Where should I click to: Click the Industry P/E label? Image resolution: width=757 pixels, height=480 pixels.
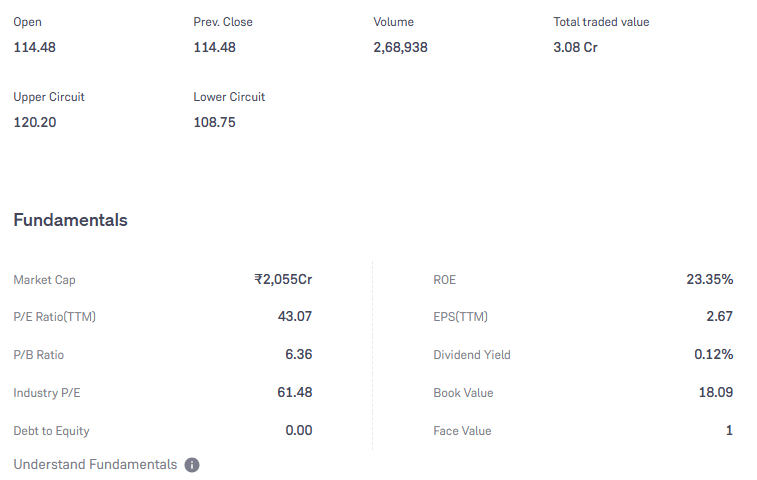coord(47,393)
